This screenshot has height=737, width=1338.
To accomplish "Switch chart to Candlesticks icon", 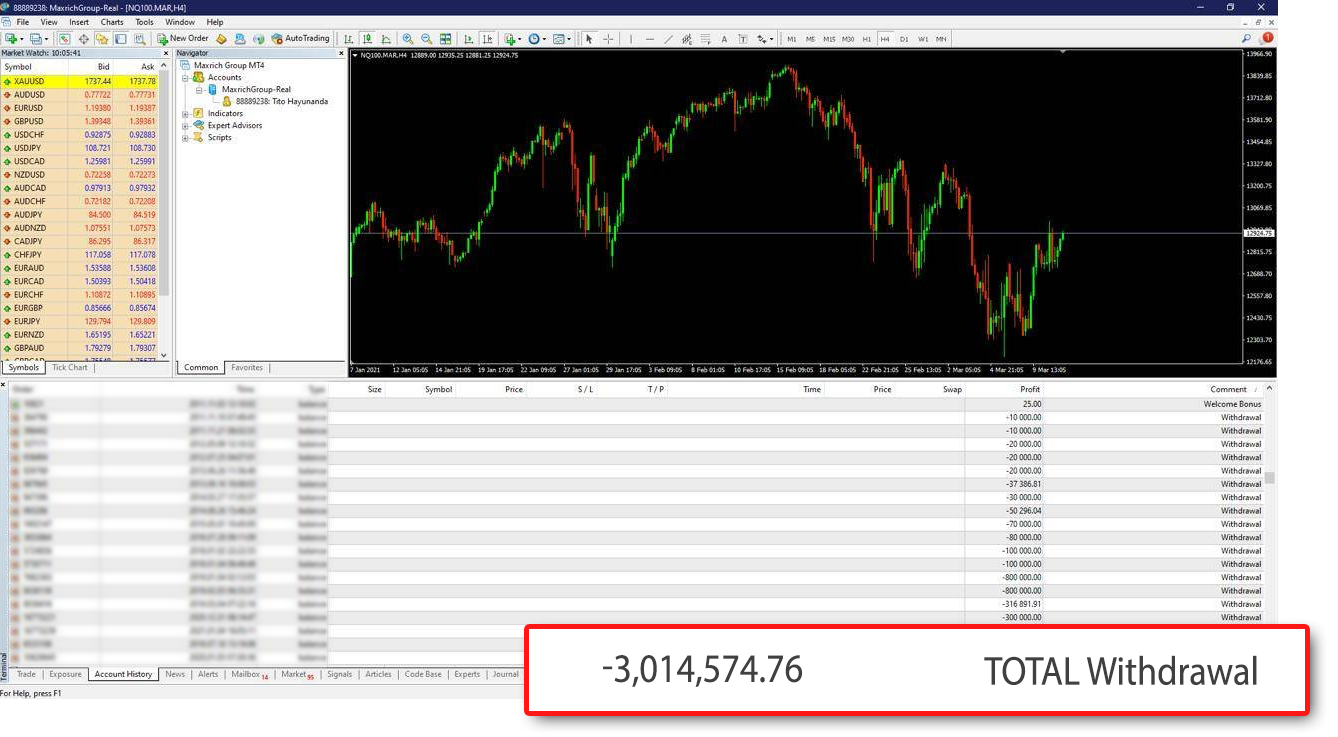I will point(368,39).
